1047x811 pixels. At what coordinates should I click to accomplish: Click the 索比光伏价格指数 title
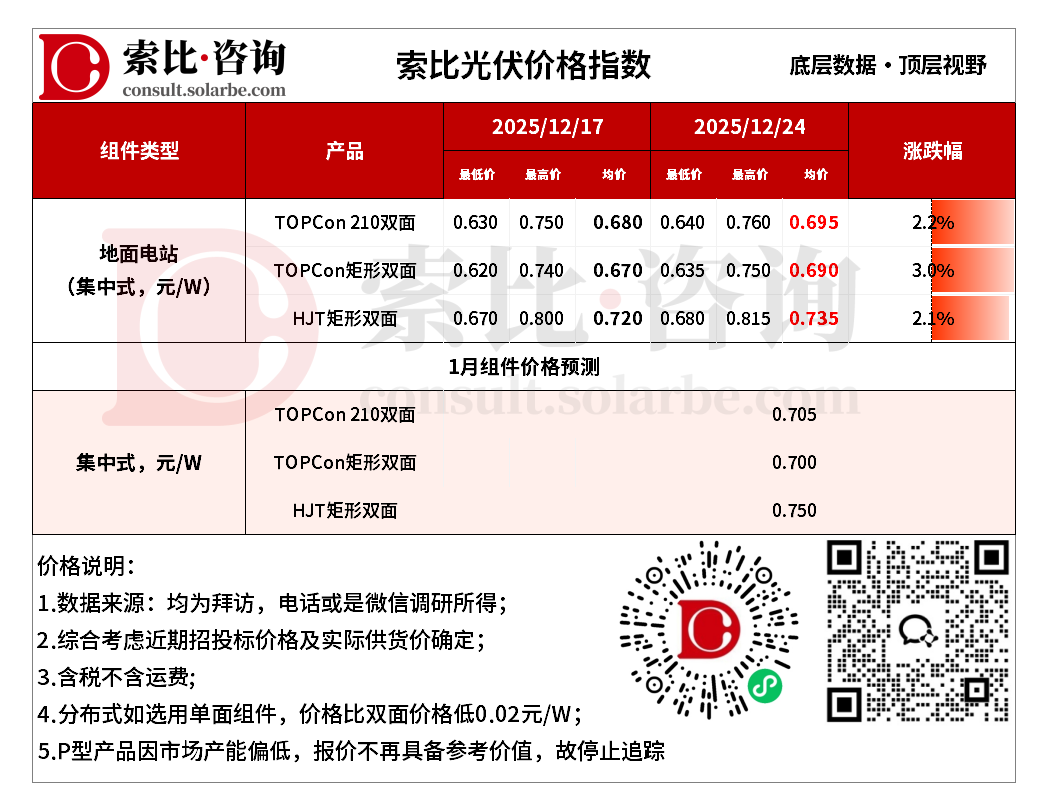pyautogui.click(x=523, y=65)
